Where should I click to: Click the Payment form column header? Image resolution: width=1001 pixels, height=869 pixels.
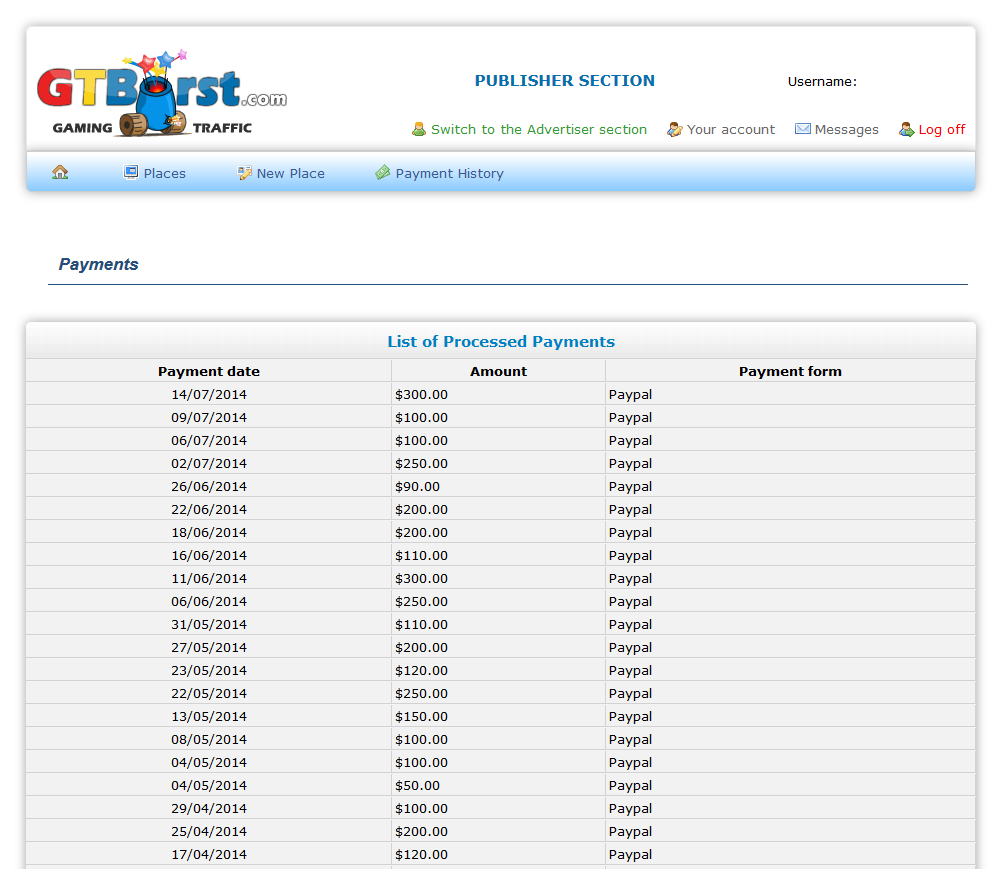[x=790, y=372]
